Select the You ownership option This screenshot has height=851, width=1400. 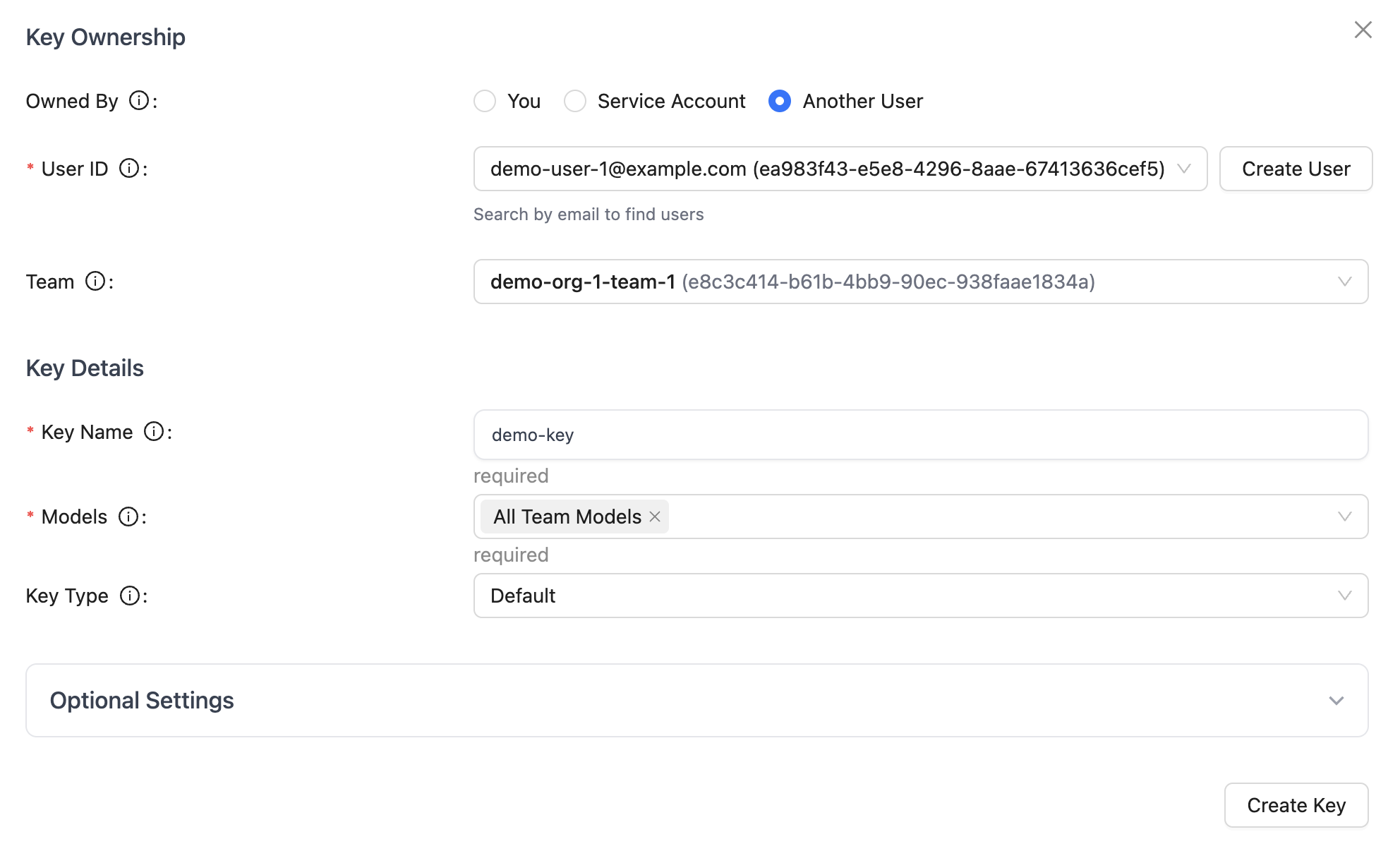pyautogui.click(x=485, y=101)
